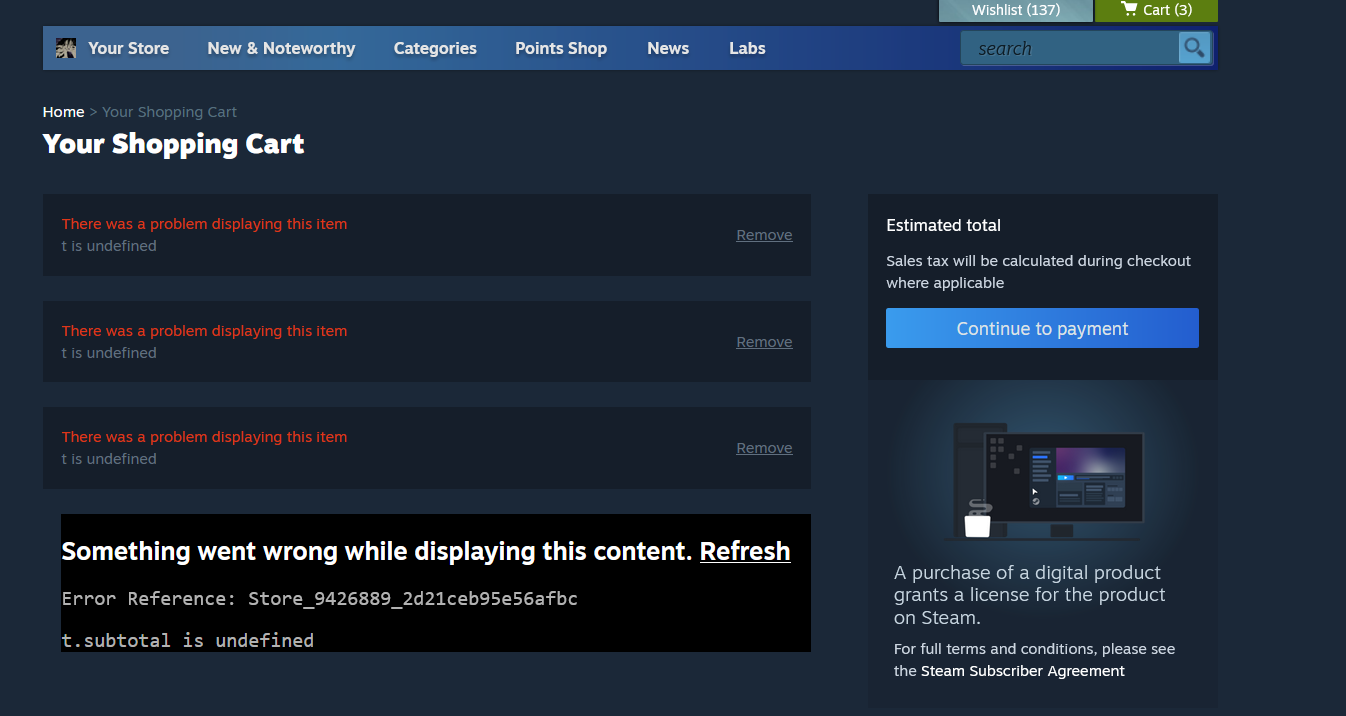Go to Points Shop
Screen dimensions: 1346x716
pos(561,48)
